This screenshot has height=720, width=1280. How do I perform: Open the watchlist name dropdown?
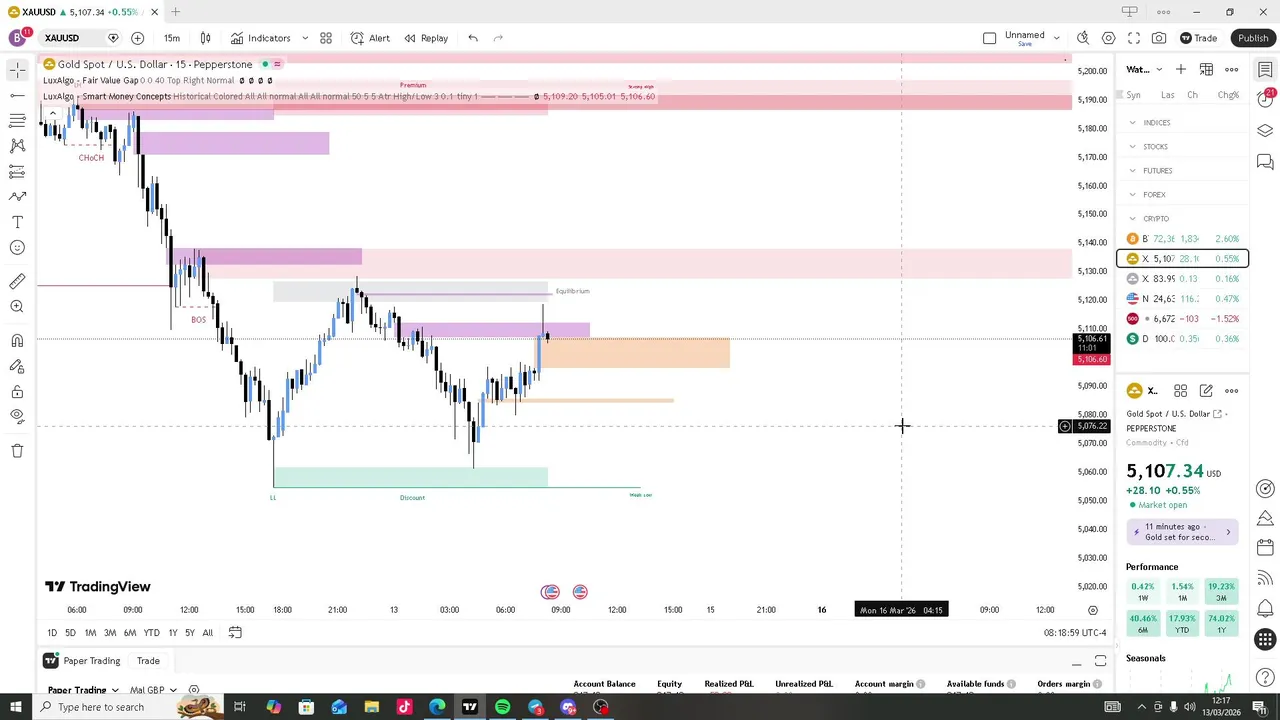point(1144,69)
